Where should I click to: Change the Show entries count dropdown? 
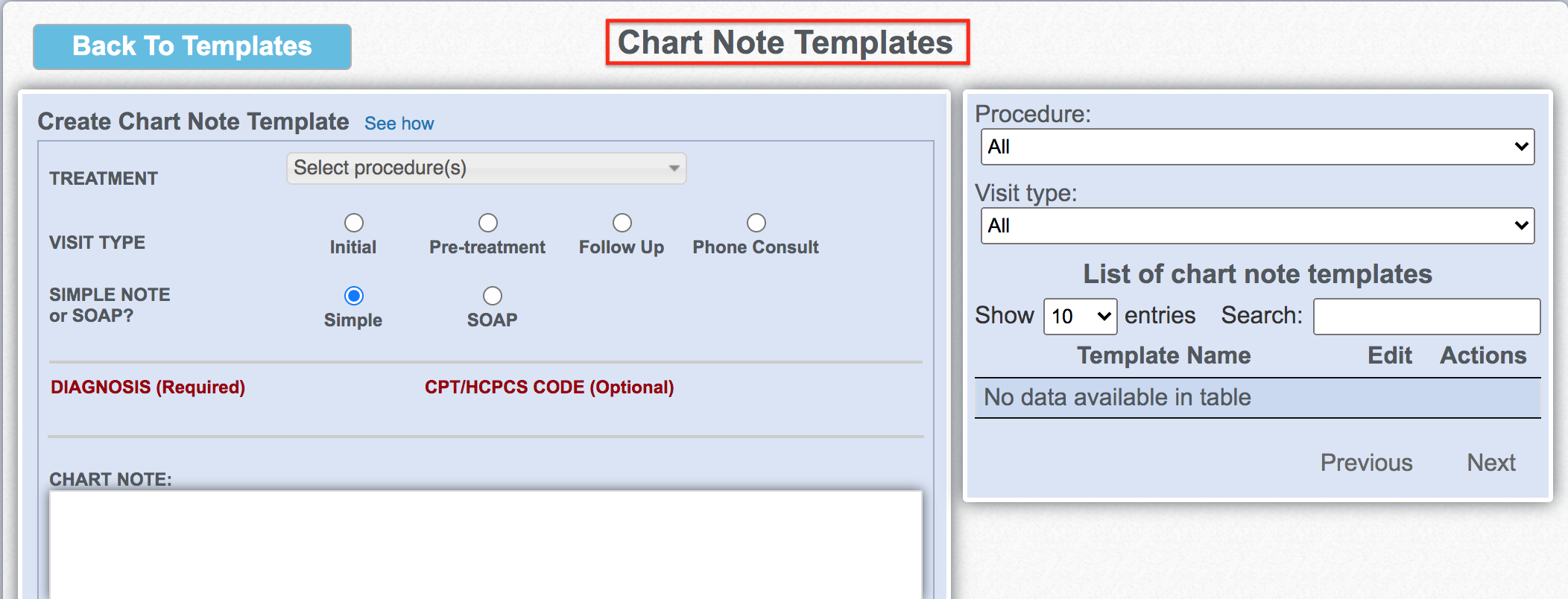[x=1080, y=317]
